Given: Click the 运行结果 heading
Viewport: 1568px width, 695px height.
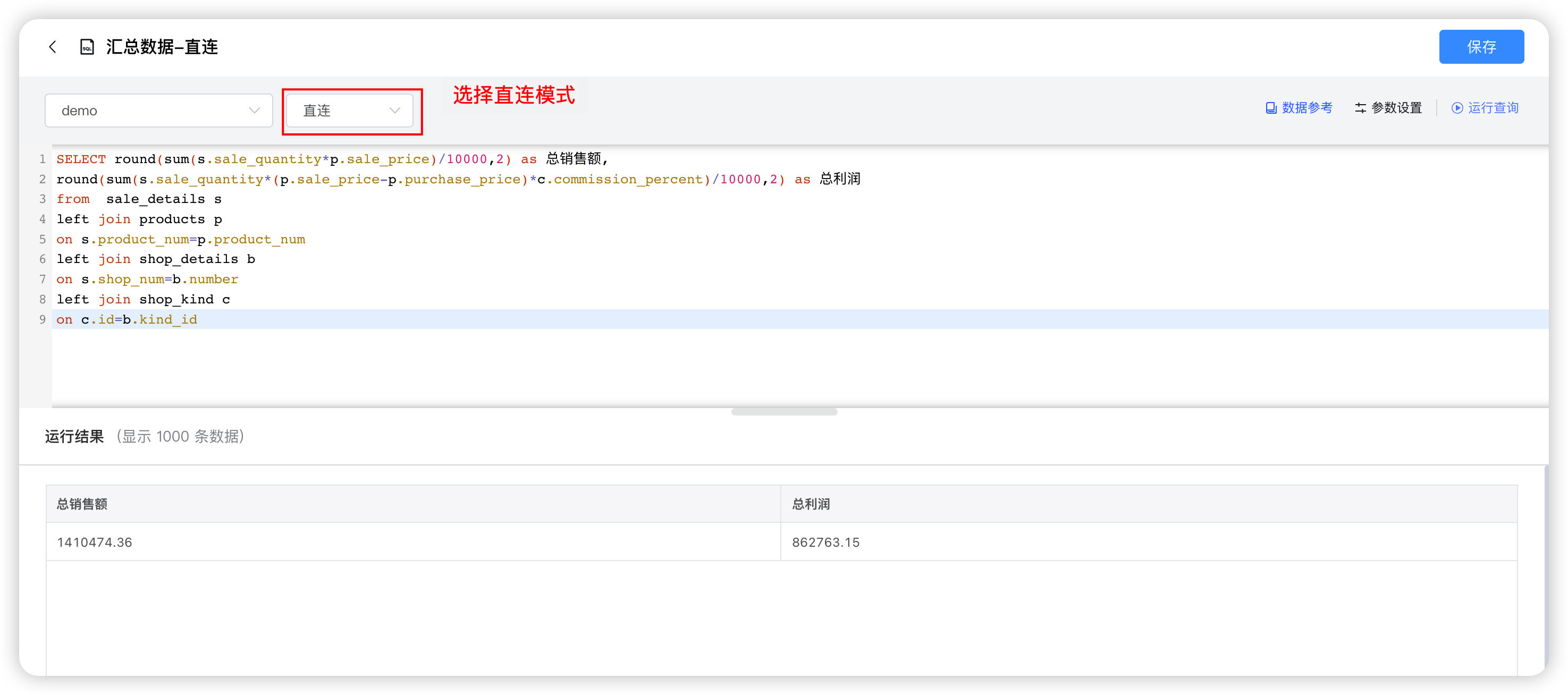Looking at the screenshot, I should 74,436.
